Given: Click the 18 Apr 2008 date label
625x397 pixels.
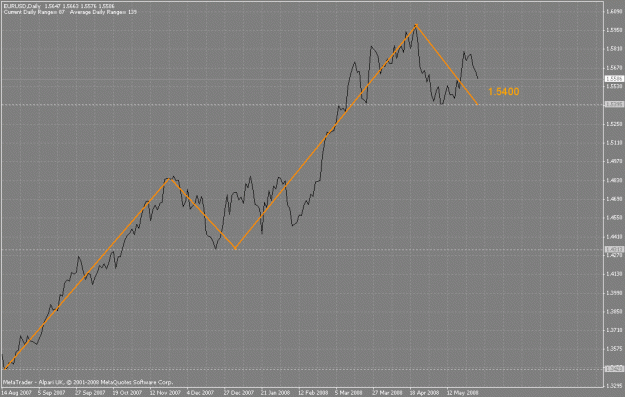Looking at the screenshot, I should (424, 393).
